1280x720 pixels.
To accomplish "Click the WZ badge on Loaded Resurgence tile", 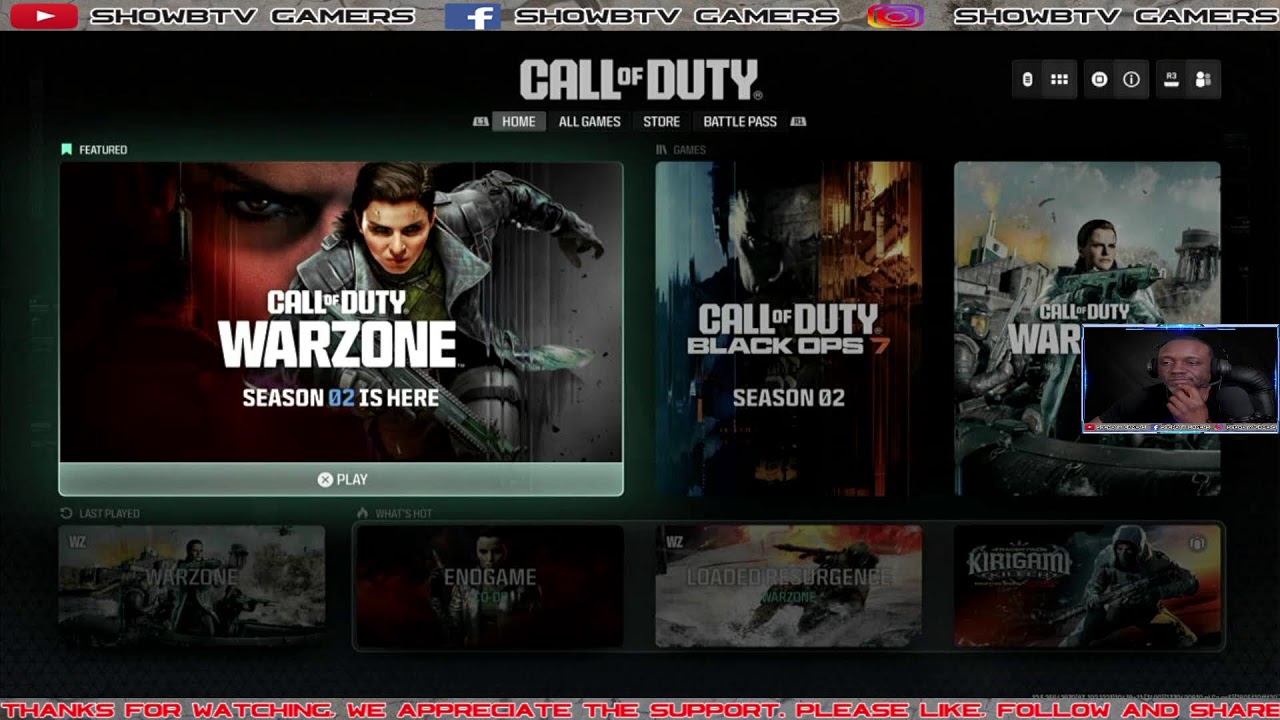I will pos(674,542).
